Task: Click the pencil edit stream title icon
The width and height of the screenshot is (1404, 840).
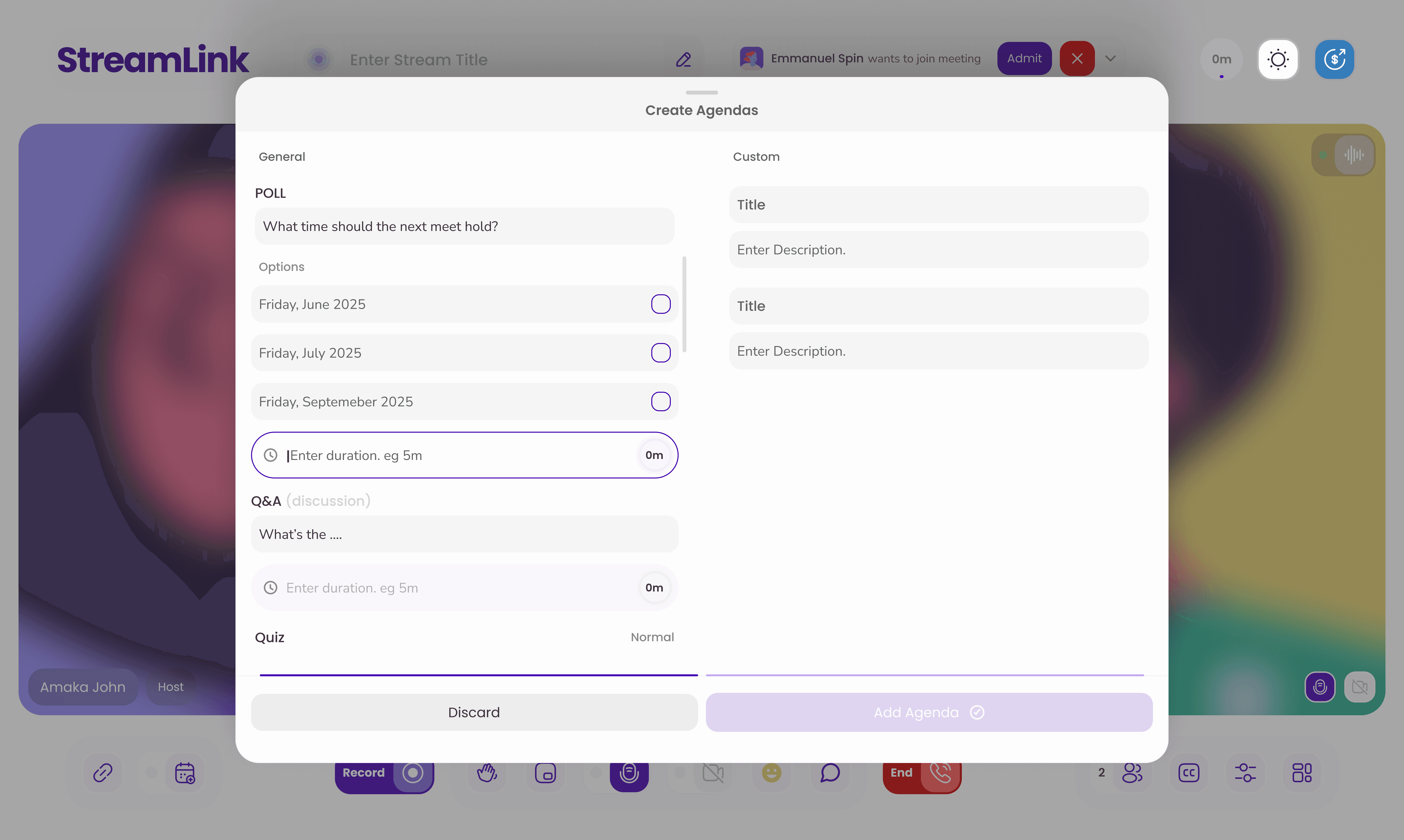Action: (x=683, y=59)
